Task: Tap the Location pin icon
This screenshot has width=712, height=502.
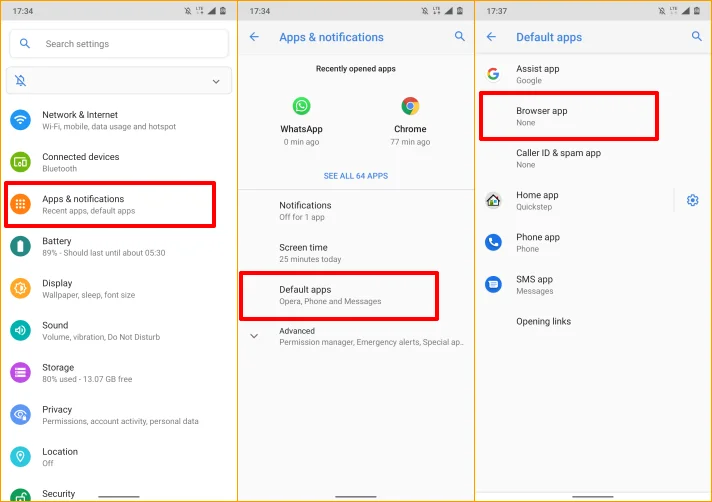Action: click(x=20, y=457)
